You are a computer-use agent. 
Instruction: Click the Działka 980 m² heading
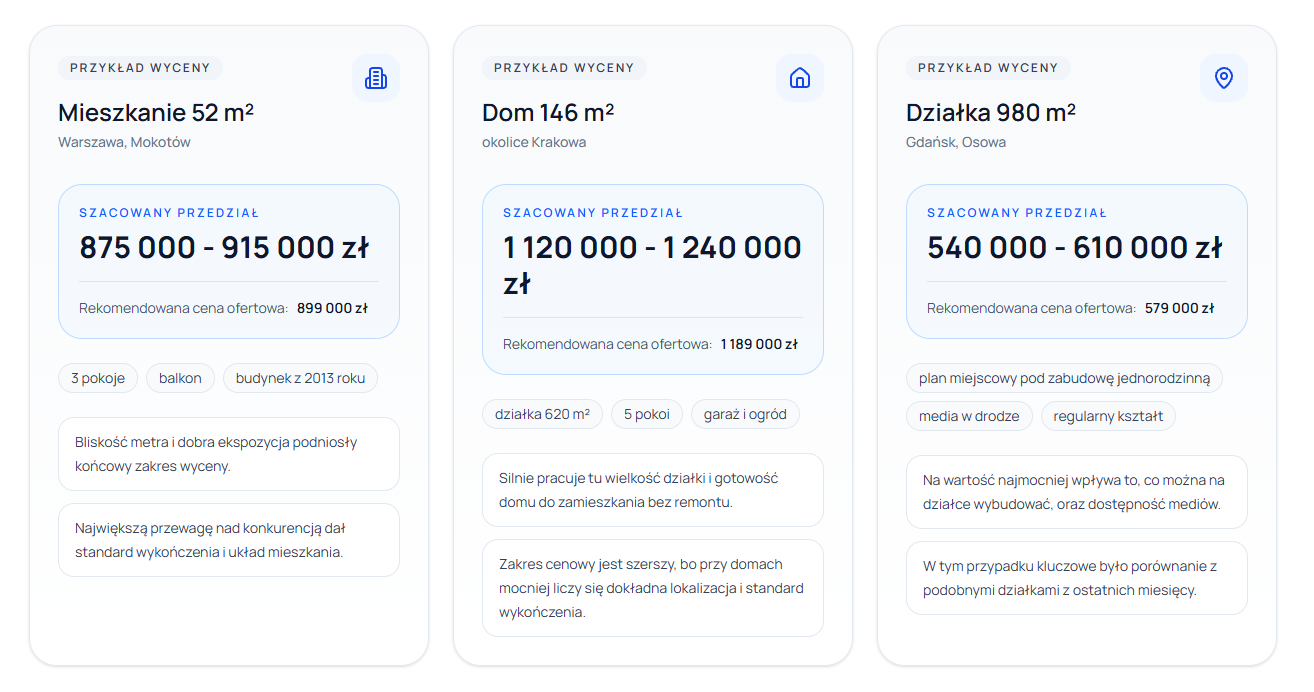991,112
